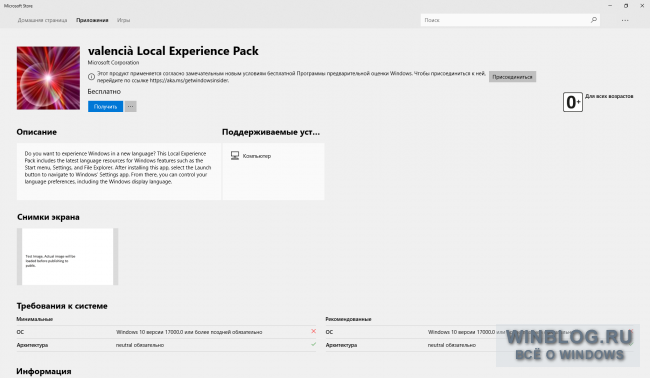Open the three-dot menu in top bar
This screenshot has height=378, width=650.
click(625, 20)
